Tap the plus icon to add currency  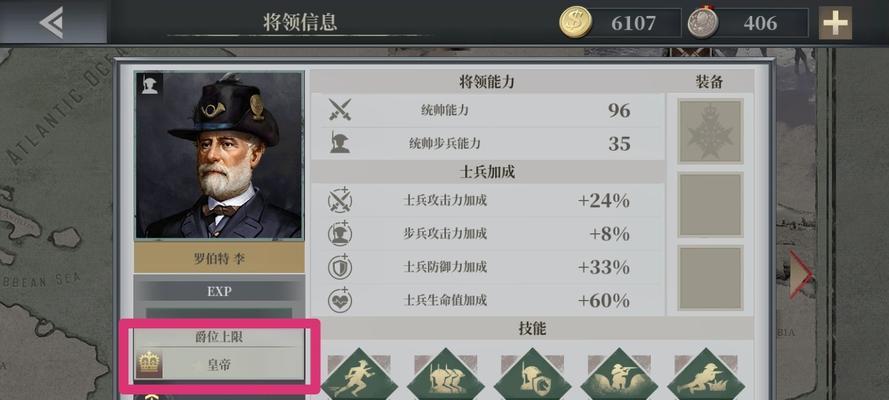[835, 23]
